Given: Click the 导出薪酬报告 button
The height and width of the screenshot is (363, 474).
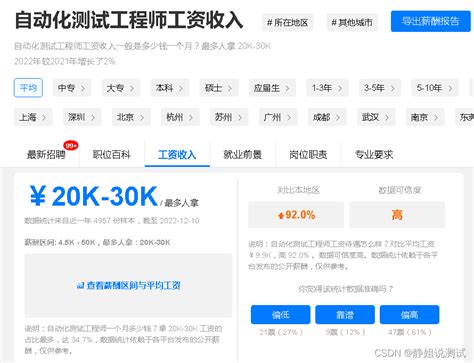Looking at the screenshot, I should (x=430, y=21).
